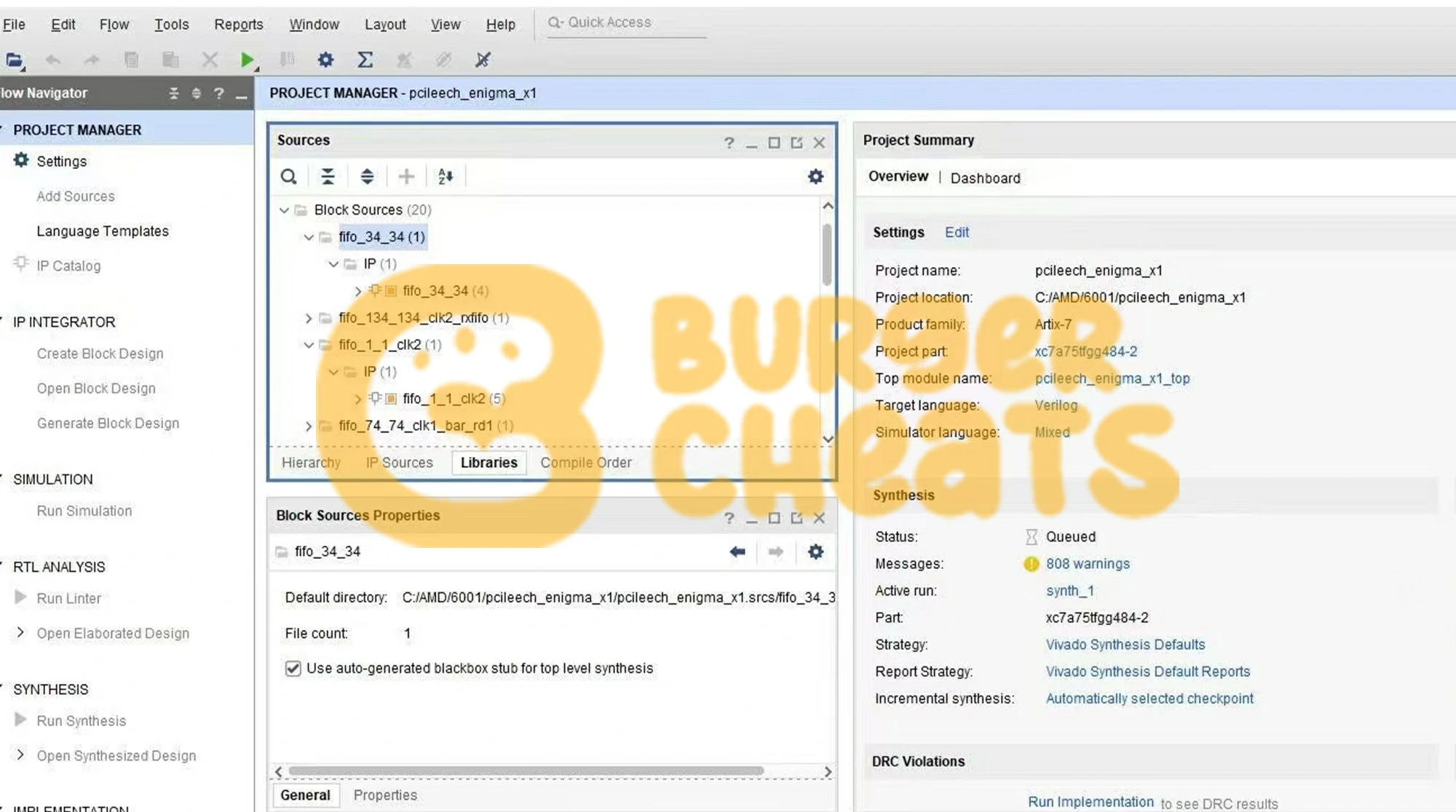Click the Sigma reports toolbar icon
This screenshot has width=1456, height=812.
click(x=365, y=60)
